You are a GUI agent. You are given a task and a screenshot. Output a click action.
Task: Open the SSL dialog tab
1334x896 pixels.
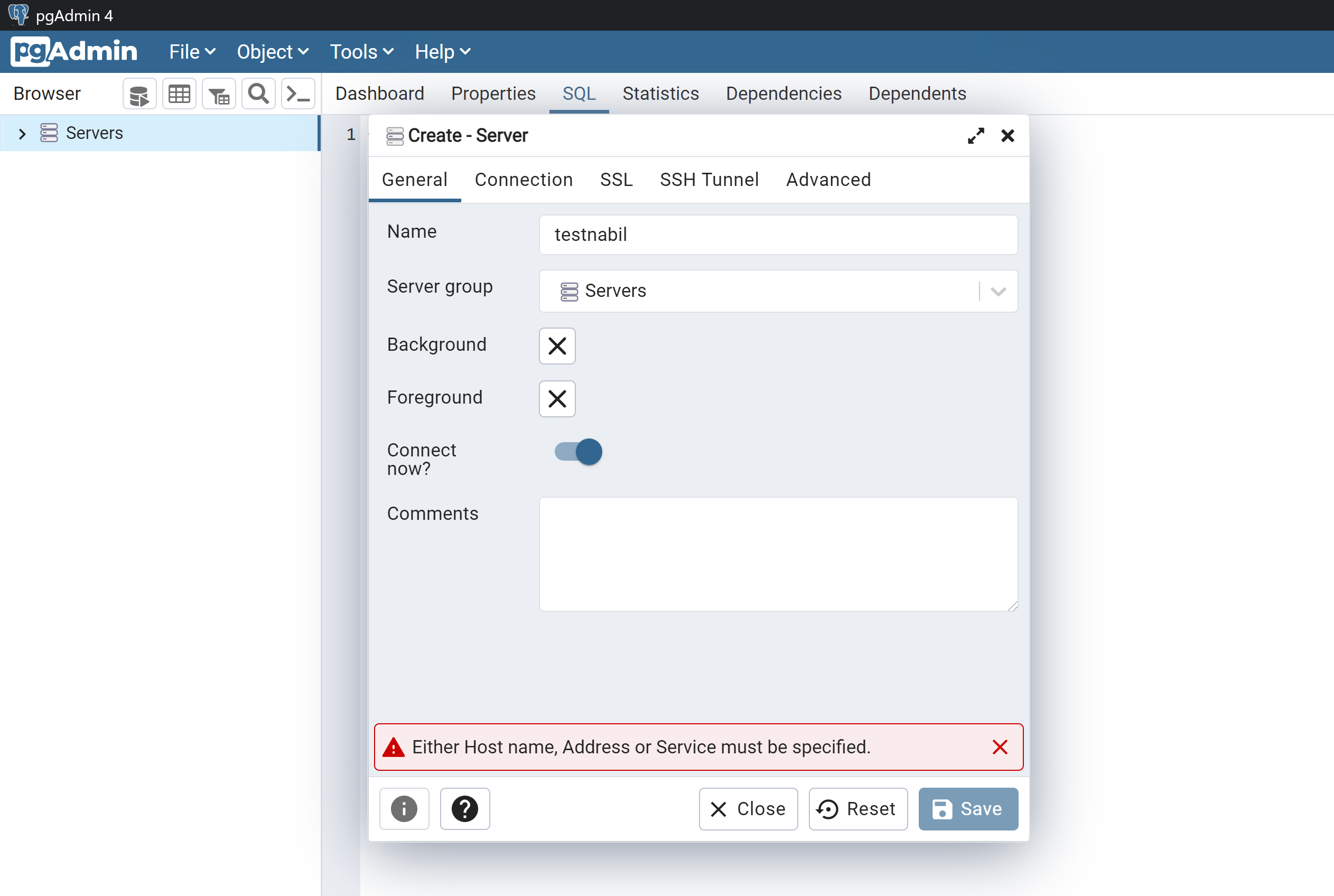click(617, 180)
